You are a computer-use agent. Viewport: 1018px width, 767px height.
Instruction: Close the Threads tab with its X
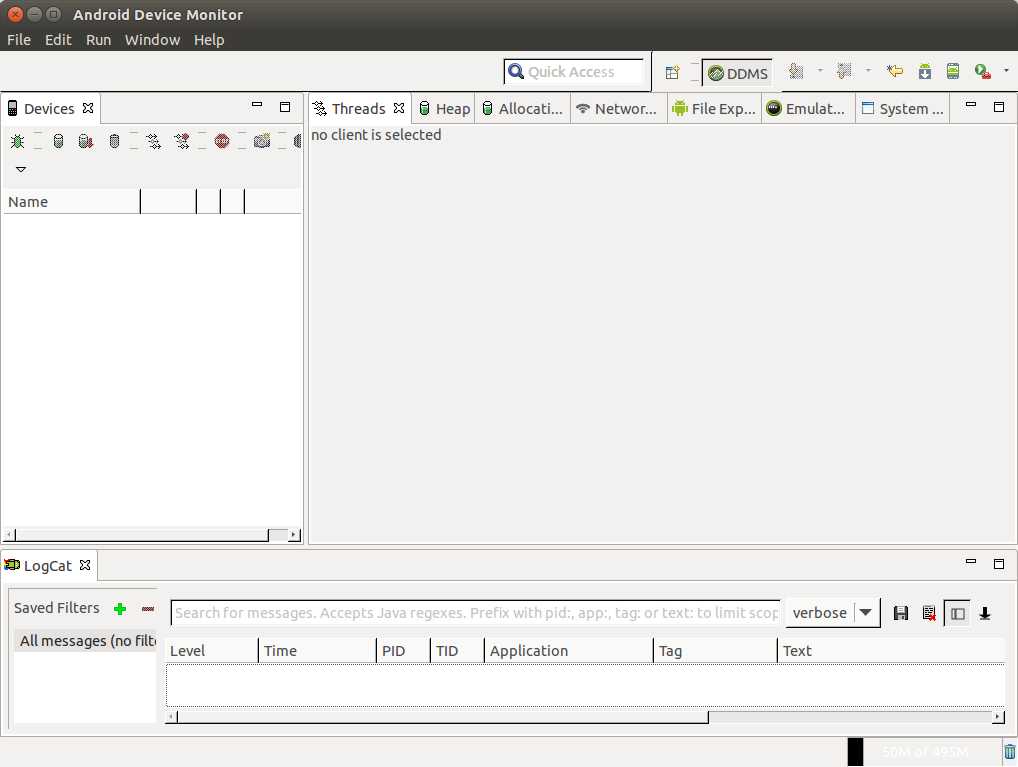click(x=399, y=108)
